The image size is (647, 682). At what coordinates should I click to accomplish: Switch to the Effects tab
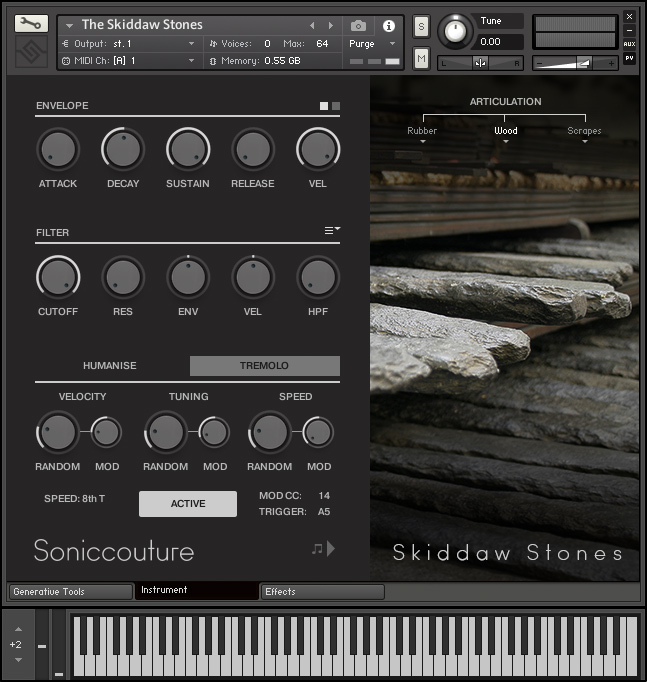[322, 592]
